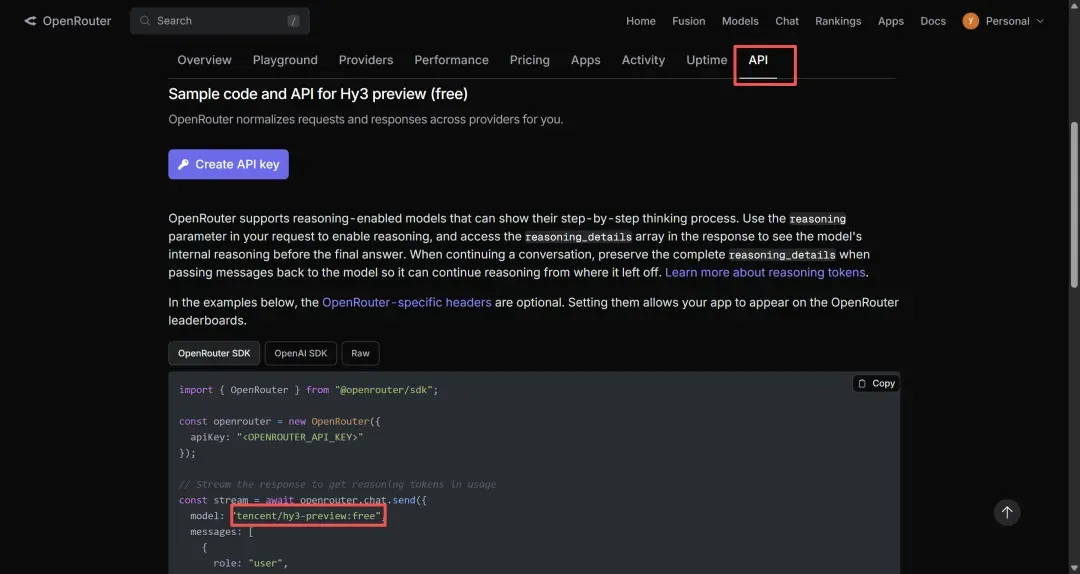Select the Raw code tab

pyautogui.click(x=360, y=353)
